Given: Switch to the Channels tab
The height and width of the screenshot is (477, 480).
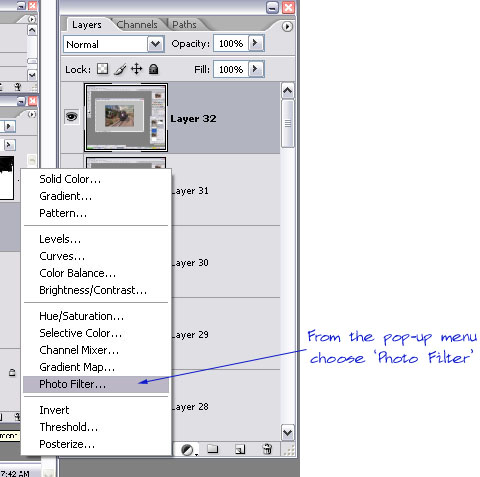Looking at the screenshot, I should pos(137,24).
